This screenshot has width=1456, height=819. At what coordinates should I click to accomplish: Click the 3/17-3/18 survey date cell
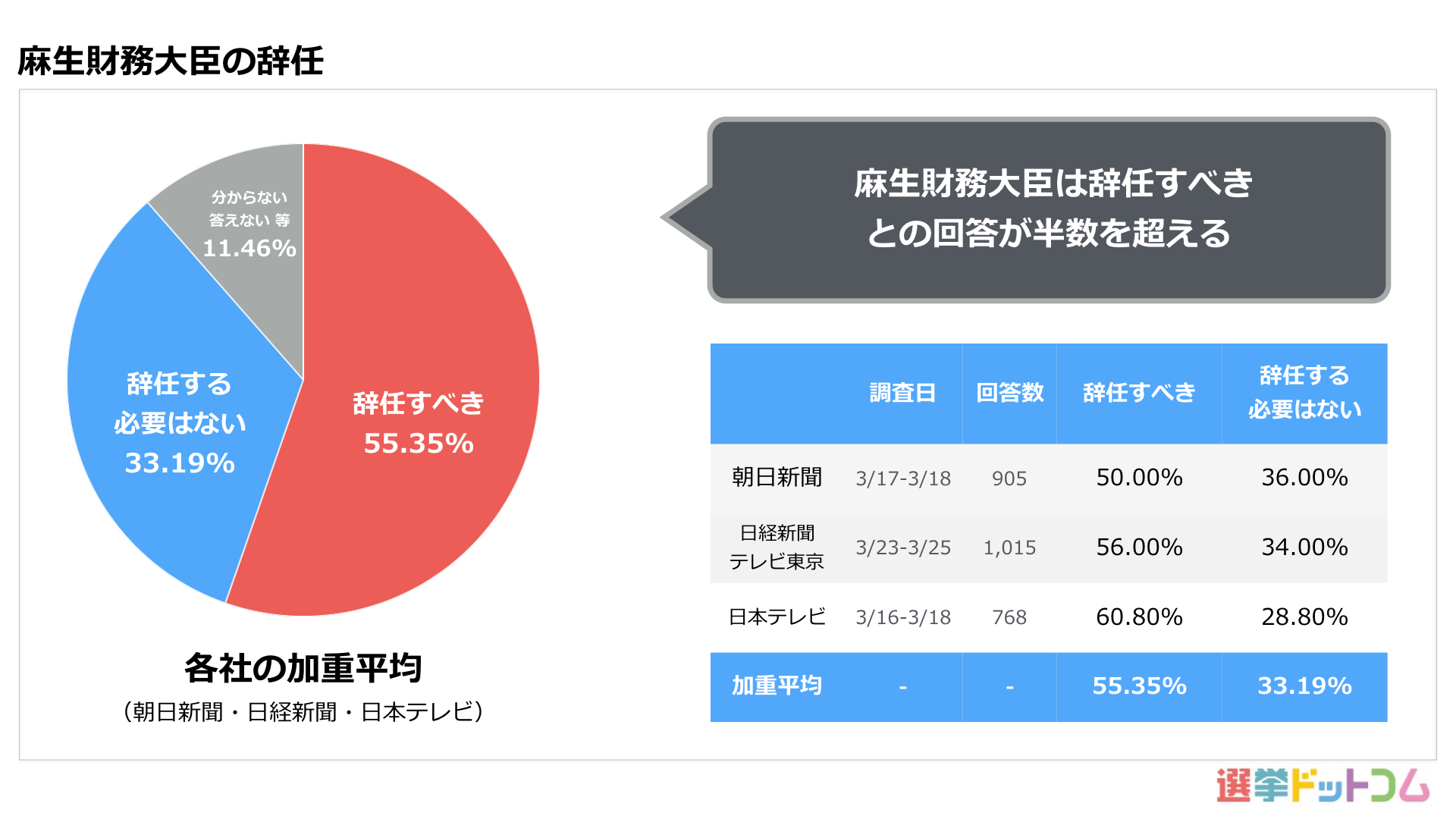coord(902,479)
